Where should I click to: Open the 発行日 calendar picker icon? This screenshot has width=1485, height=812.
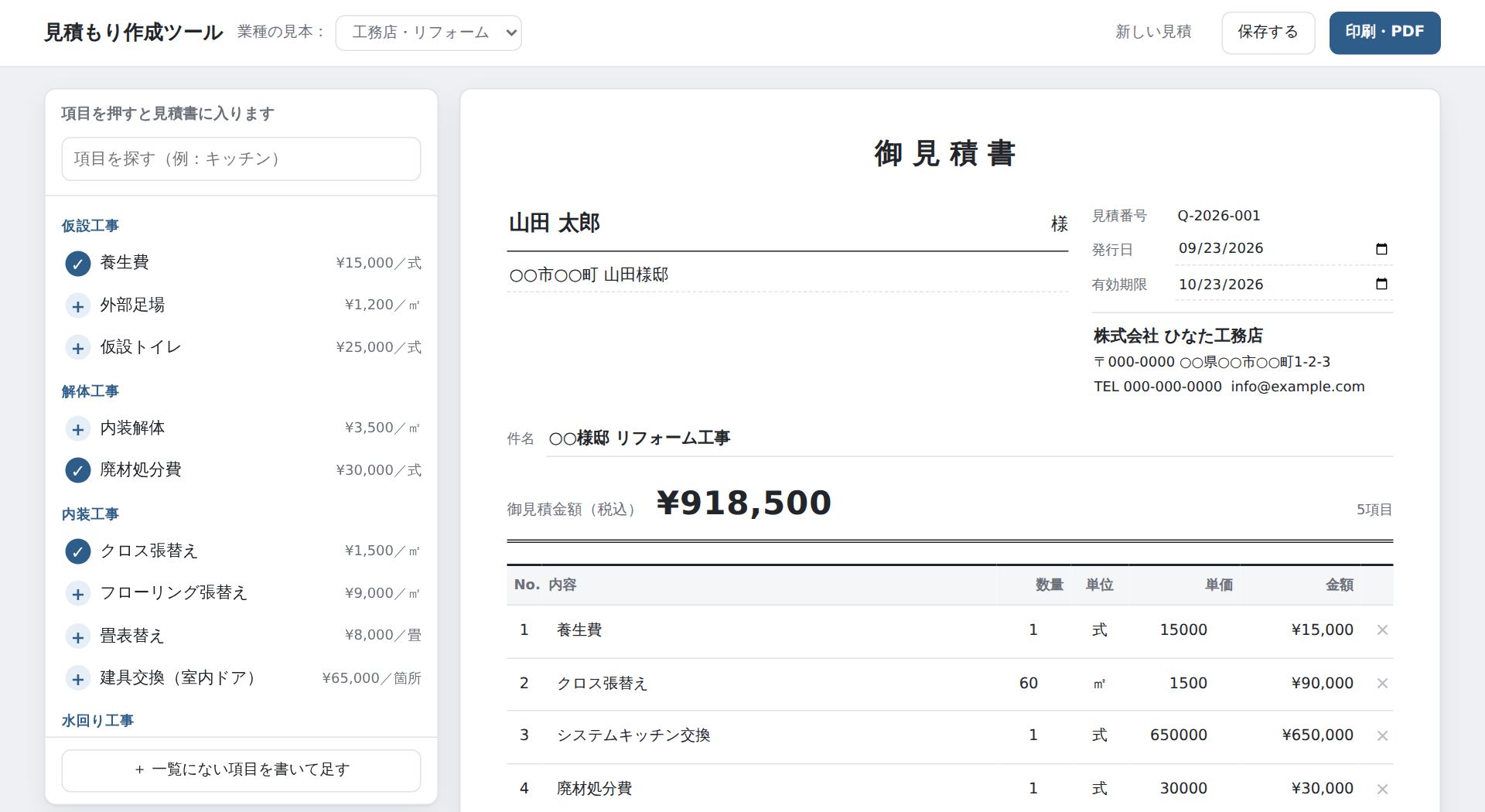pyautogui.click(x=1381, y=249)
